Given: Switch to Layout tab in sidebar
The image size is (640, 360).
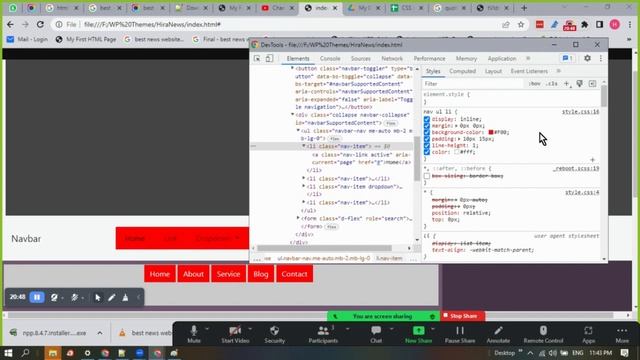Looking at the screenshot, I should pyautogui.click(x=493, y=71).
